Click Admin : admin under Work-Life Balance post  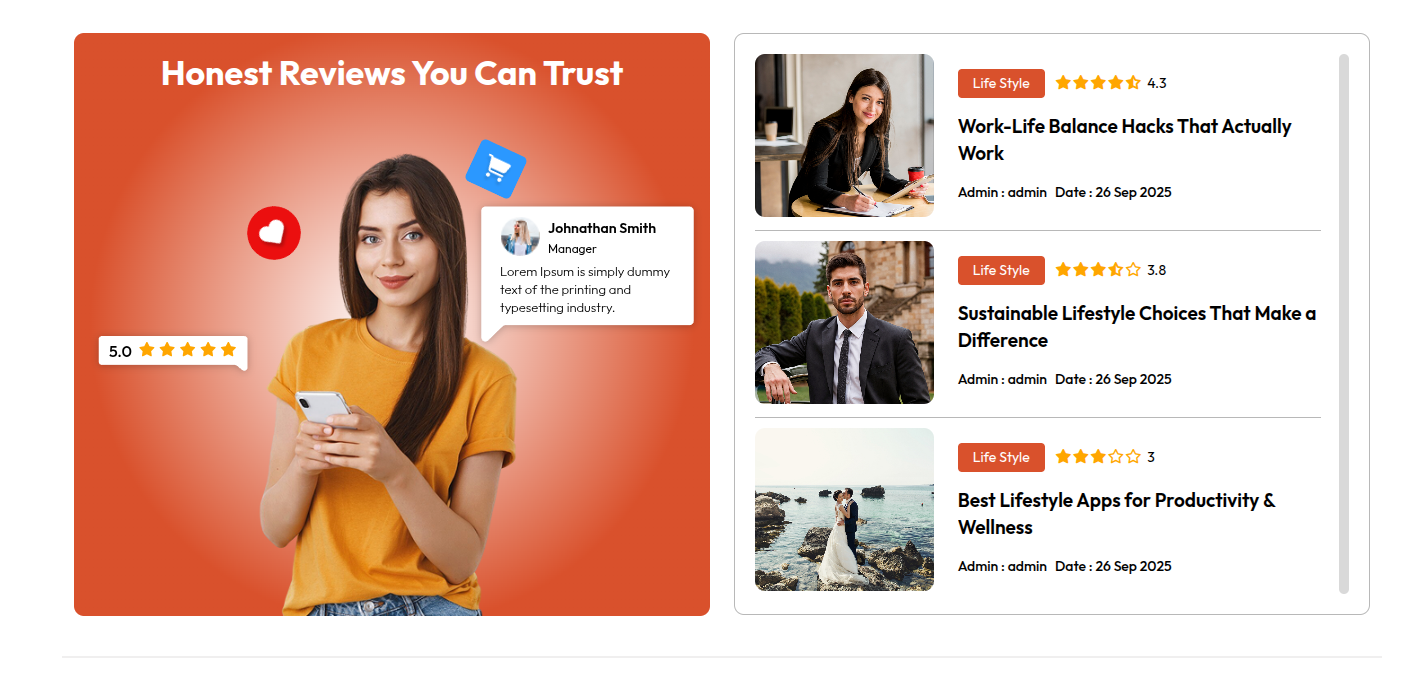point(1002,192)
